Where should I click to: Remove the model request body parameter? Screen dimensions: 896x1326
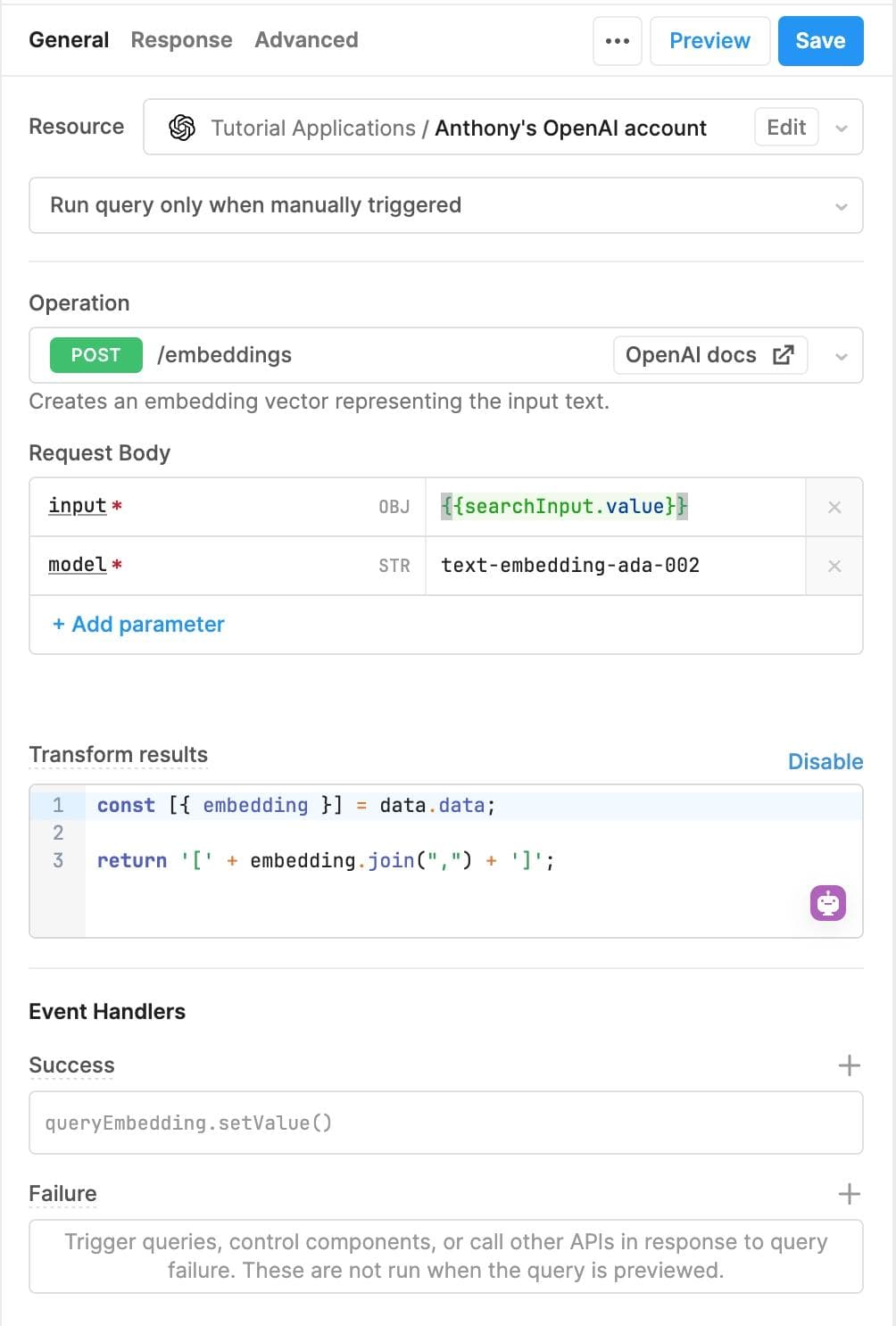pyautogui.click(x=834, y=566)
